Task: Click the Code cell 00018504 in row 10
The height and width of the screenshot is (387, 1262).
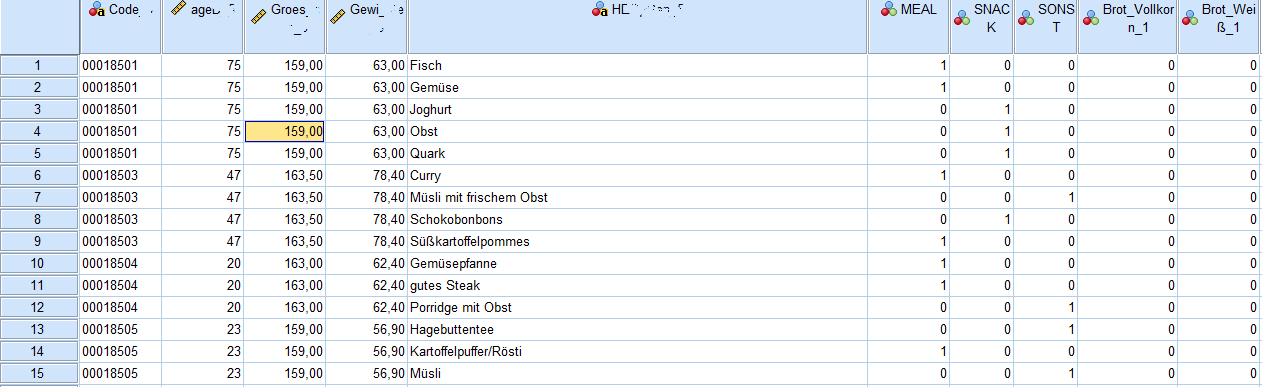Action: (x=120, y=264)
